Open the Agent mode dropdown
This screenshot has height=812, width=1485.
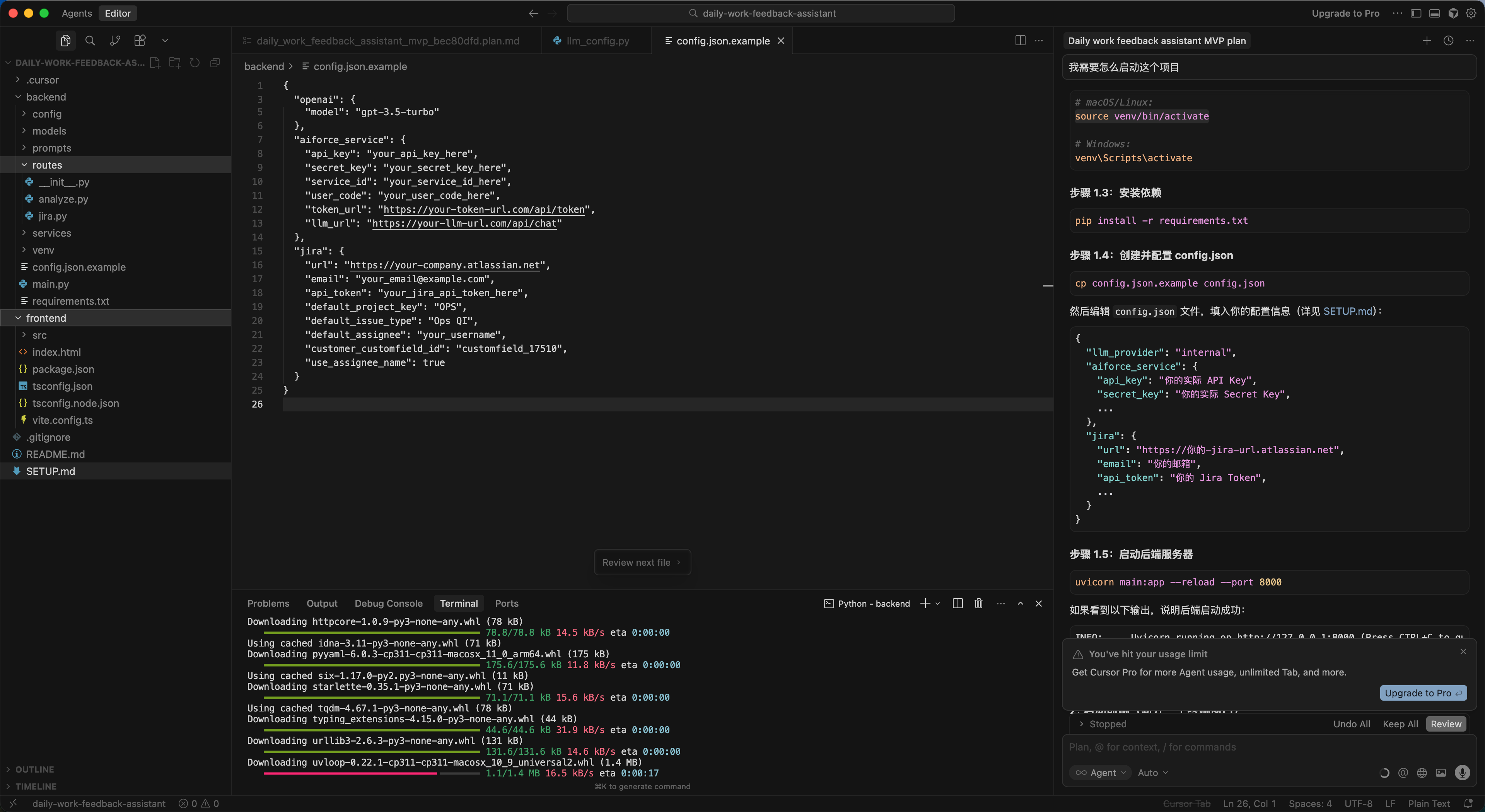click(x=1101, y=773)
